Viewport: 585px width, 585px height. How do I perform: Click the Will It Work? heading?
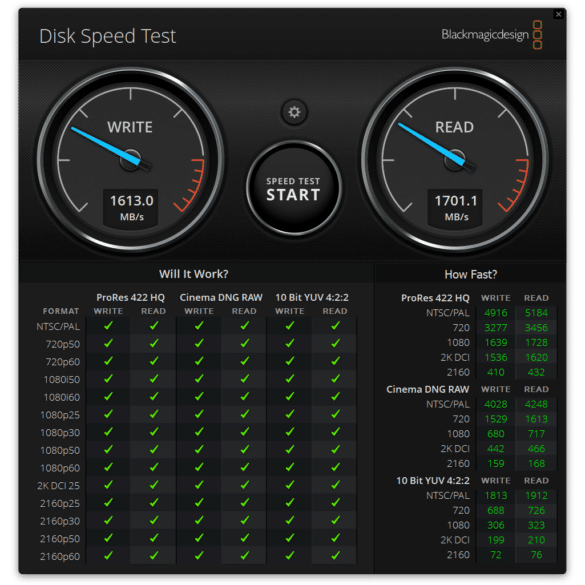(x=194, y=274)
